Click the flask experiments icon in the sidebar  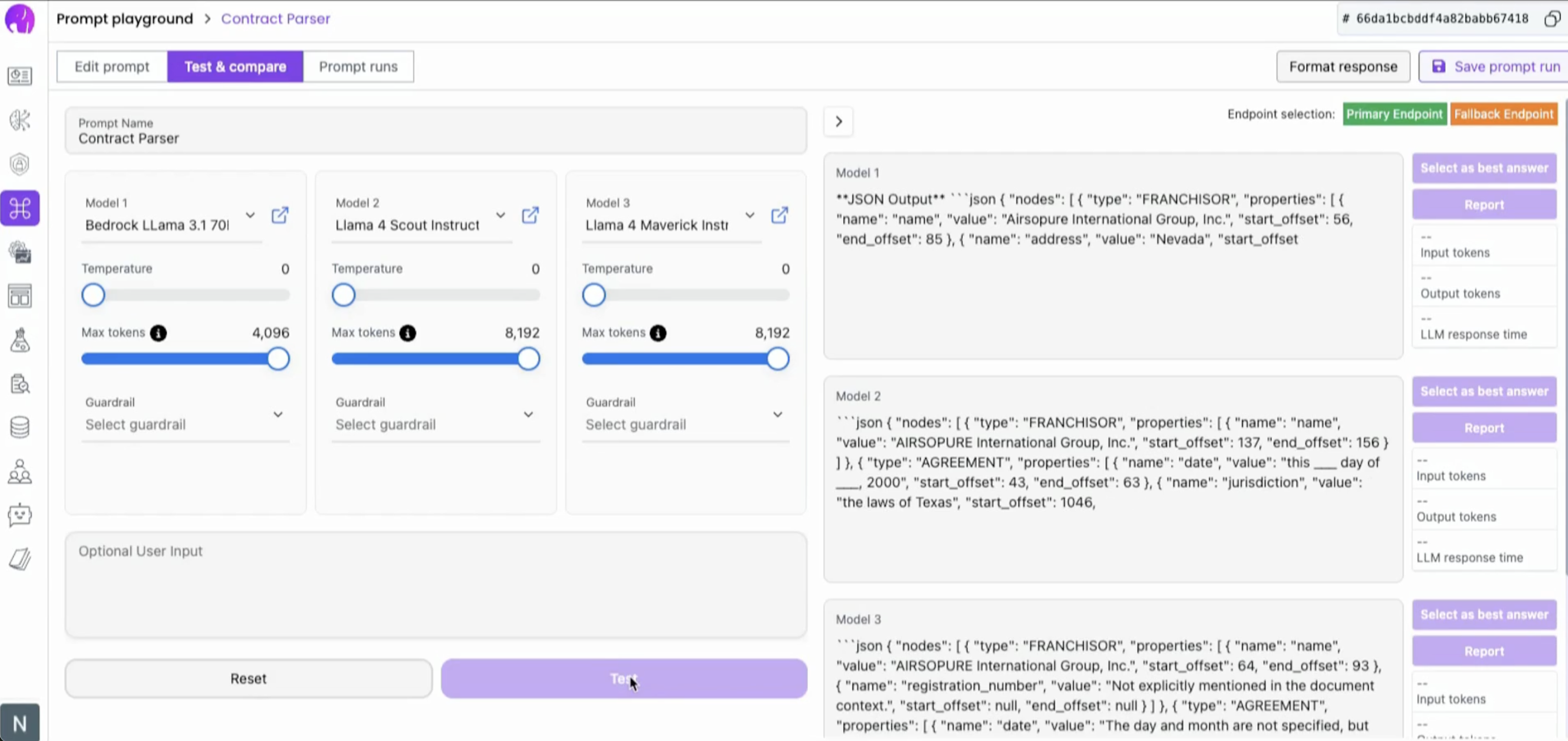click(19, 340)
